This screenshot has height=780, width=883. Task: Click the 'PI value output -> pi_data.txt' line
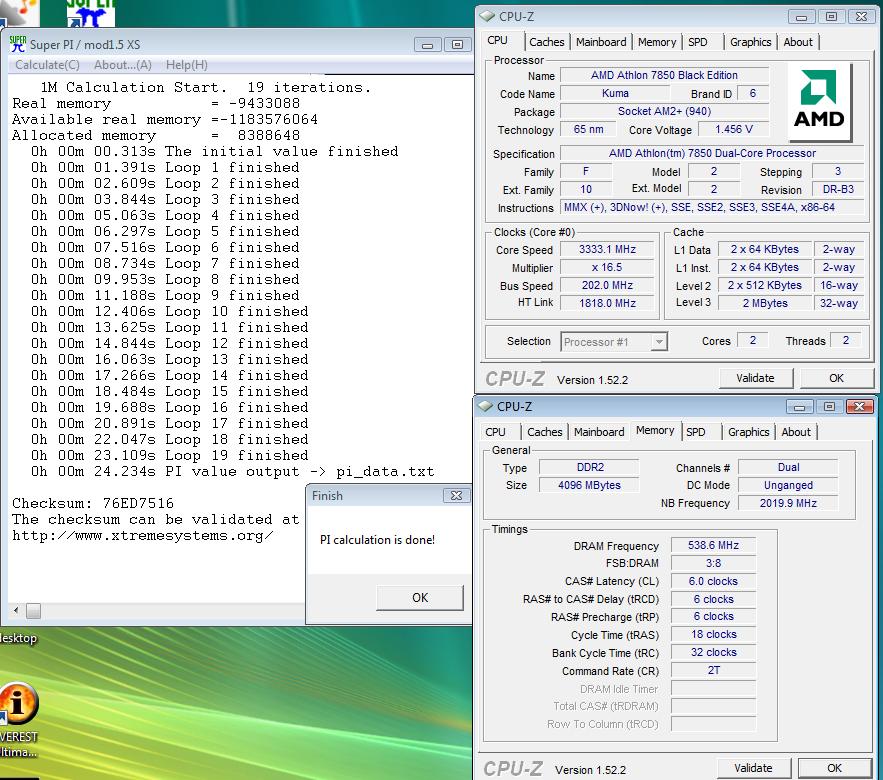coord(233,471)
